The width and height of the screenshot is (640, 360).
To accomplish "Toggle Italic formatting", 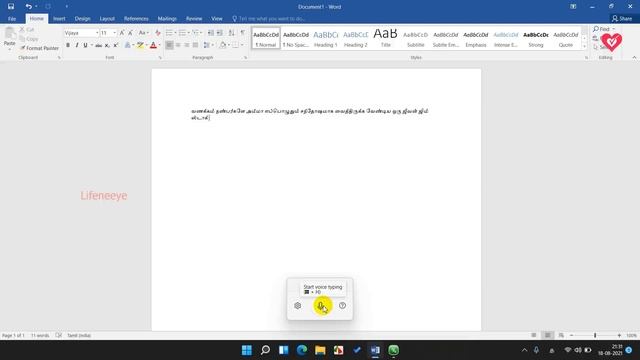I will click(77, 45).
